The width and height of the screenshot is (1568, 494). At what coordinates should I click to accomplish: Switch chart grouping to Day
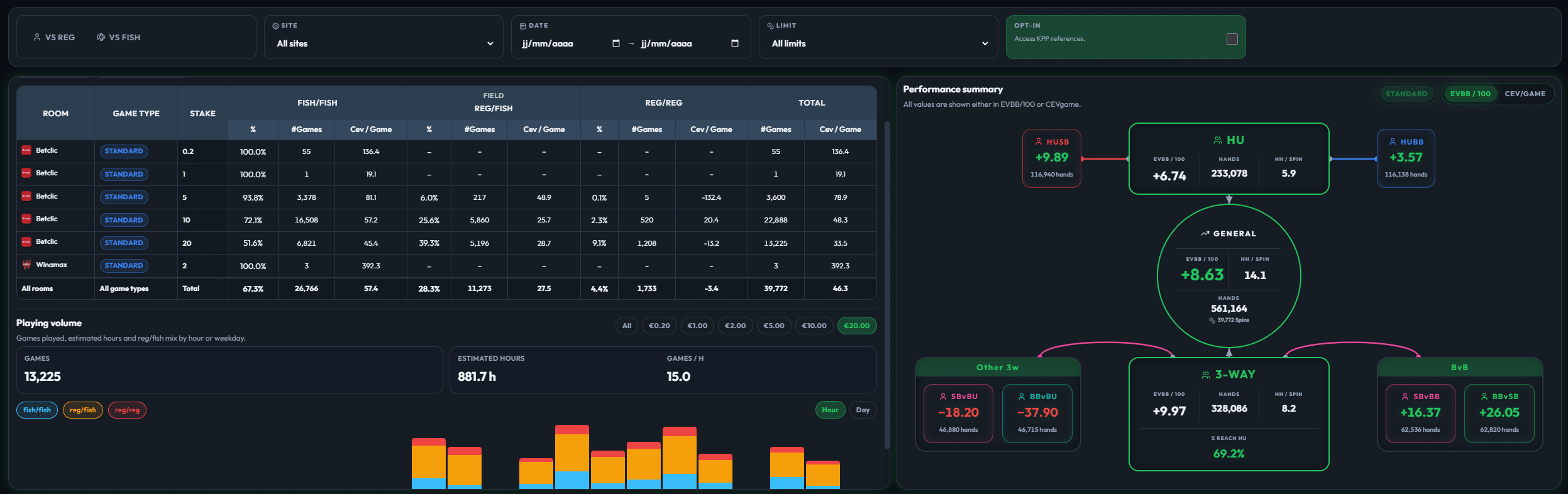tap(863, 410)
